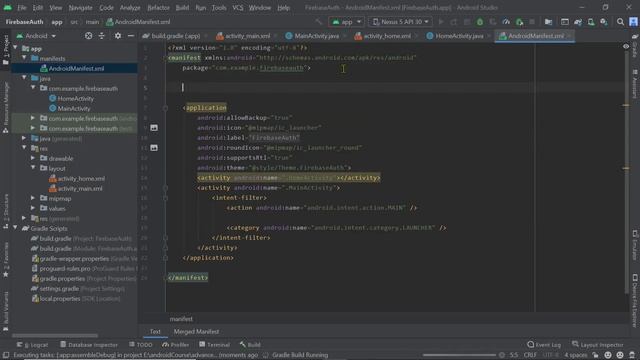The width and height of the screenshot is (640, 360).
Task: Switch to build.gradle (app) editor tab
Action: coord(171,36)
